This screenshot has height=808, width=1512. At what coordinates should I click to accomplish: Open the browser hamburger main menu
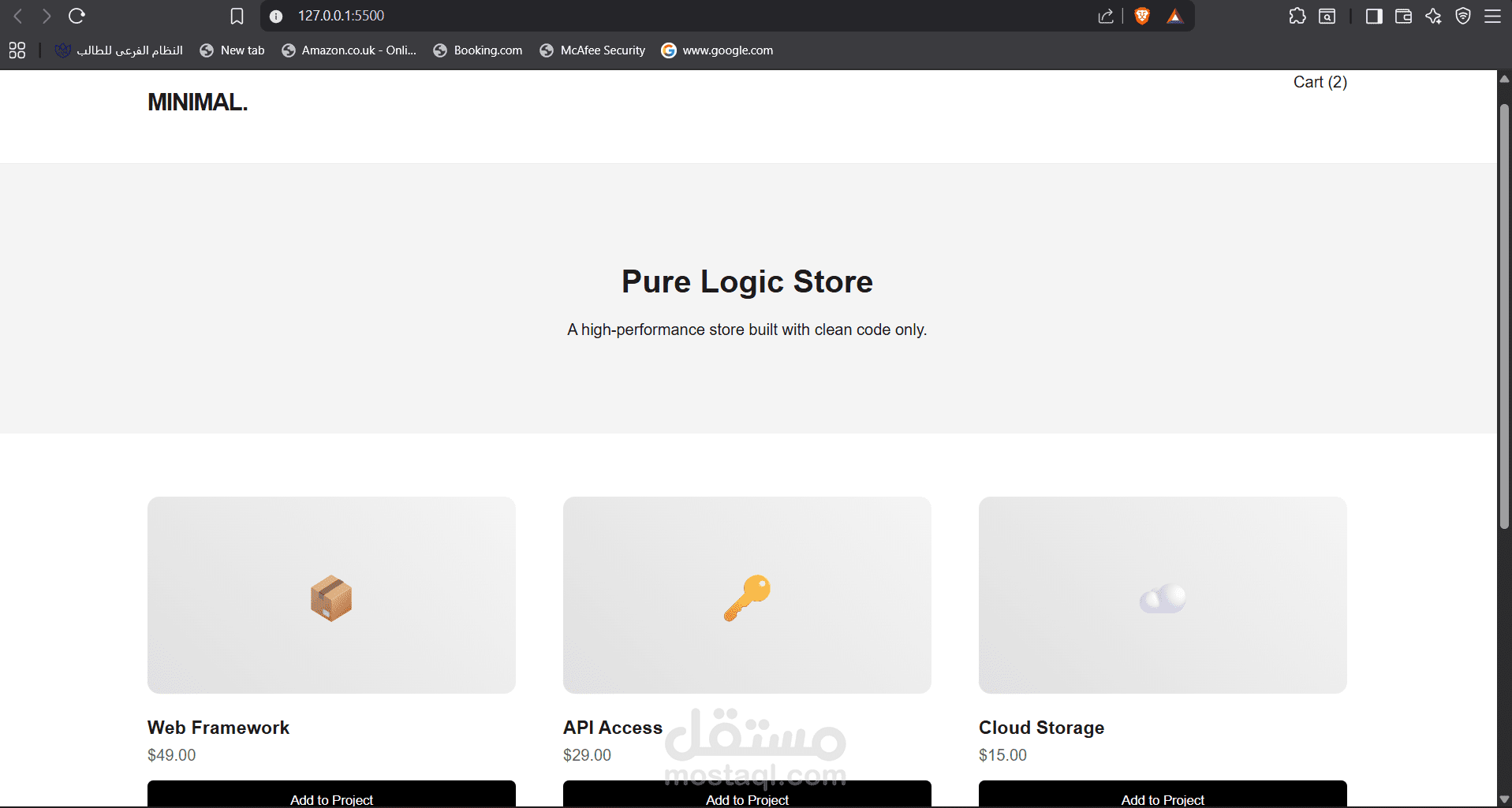(x=1492, y=16)
